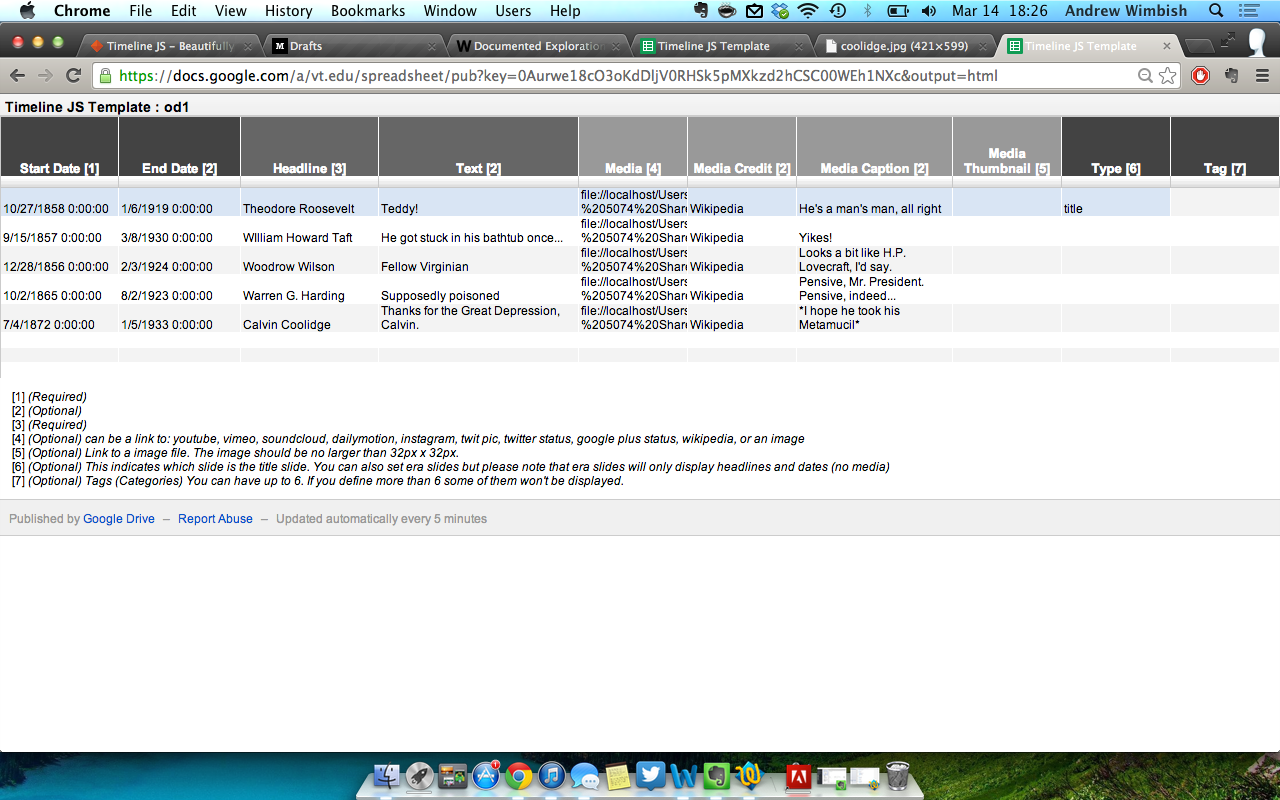Close the Drafts tab
Image resolution: width=1280 pixels, height=800 pixels.
click(432, 47)
